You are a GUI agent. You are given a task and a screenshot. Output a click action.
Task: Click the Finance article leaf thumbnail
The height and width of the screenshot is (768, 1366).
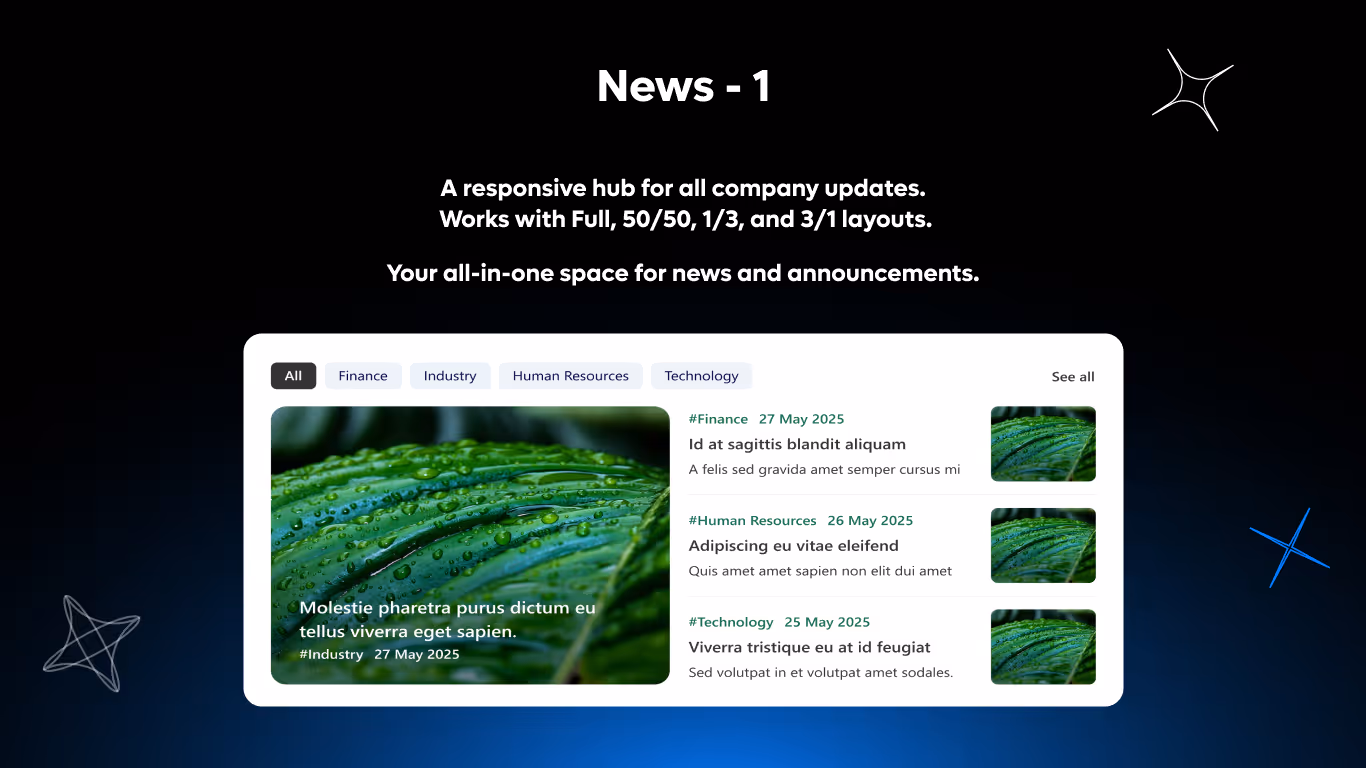coord(1043,443)
